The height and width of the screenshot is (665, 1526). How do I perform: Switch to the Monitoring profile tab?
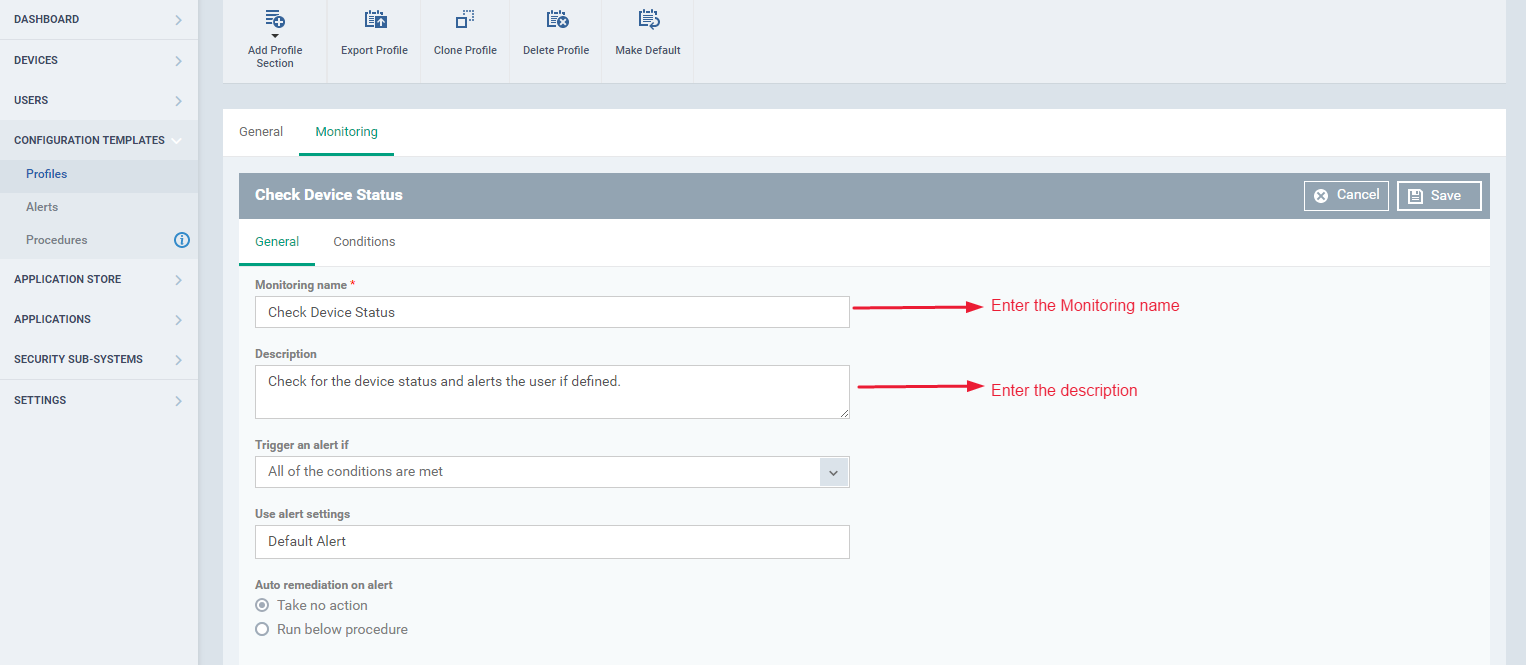pos(346,132)
